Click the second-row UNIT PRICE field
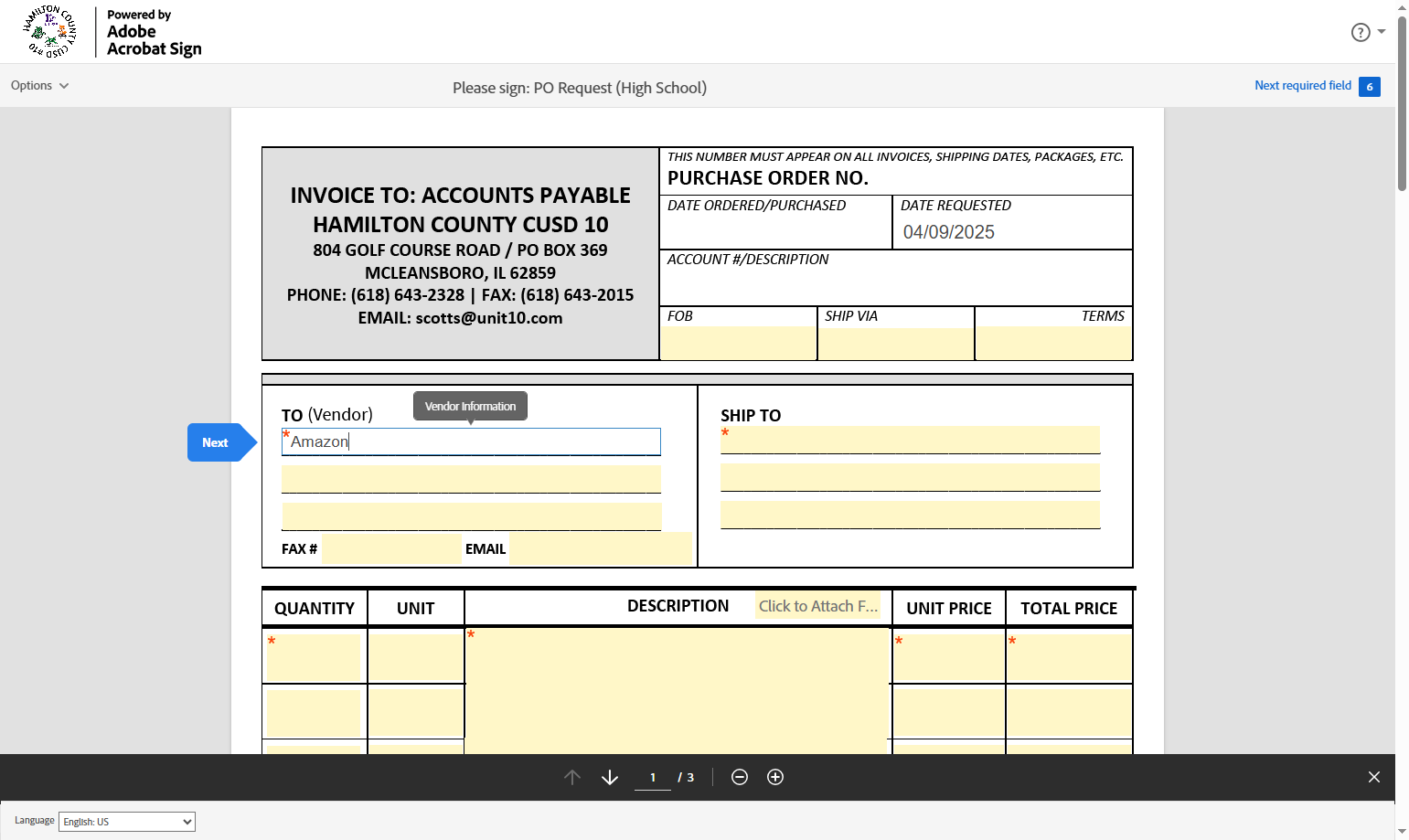This screenshot has height=840, width=1409. [949, 713]
